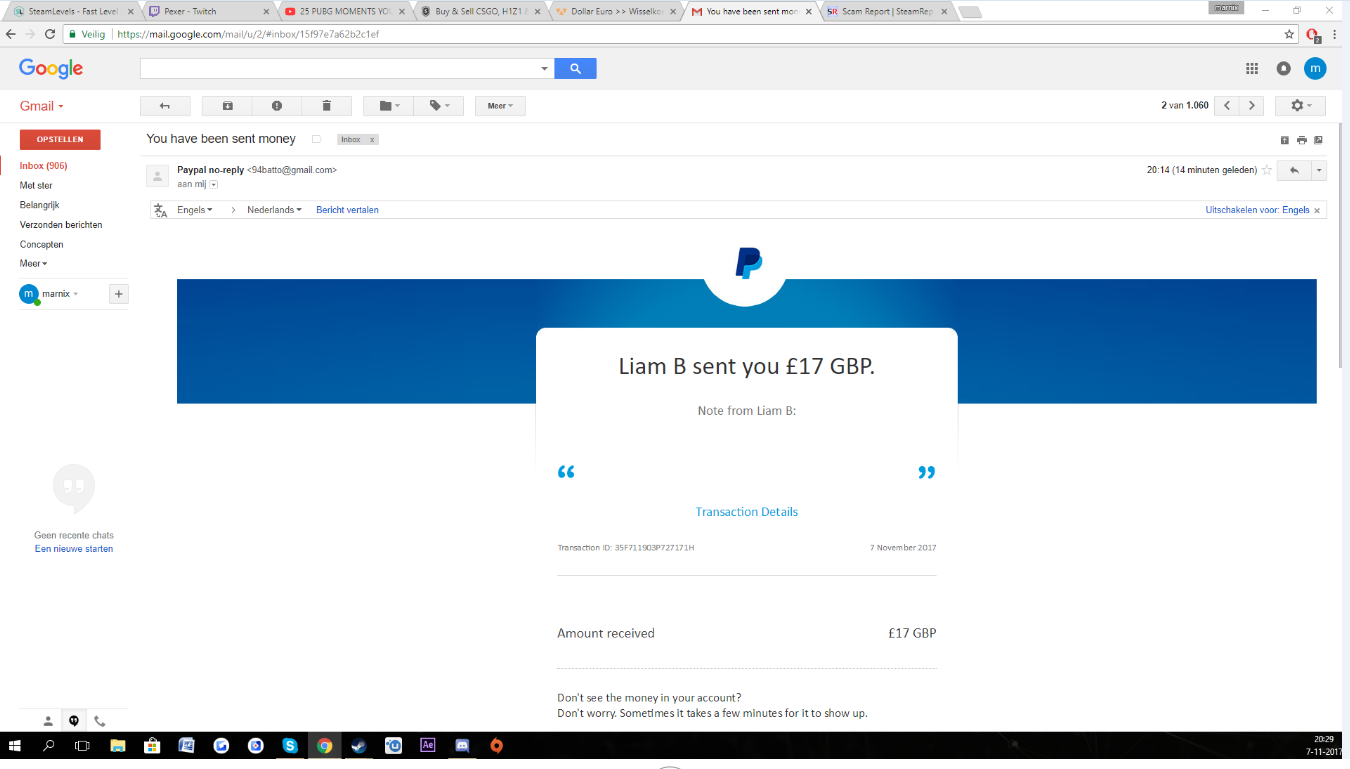This screenshot has height=769, width=1350.
Task: Click the Bericht vertalen link
Action: [347, 210]
